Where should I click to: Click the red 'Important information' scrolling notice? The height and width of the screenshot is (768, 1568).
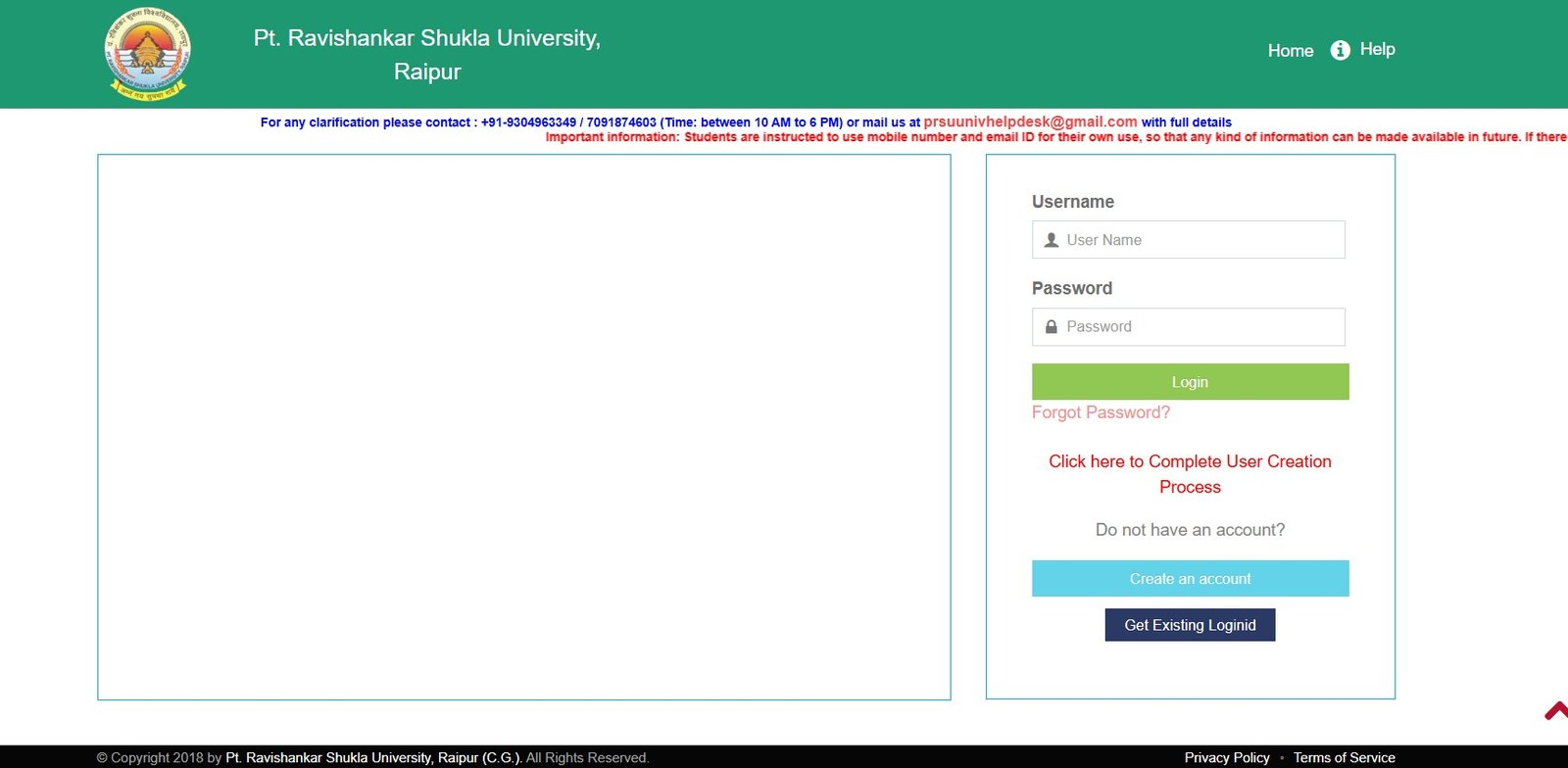click(x=1056, y=137)
